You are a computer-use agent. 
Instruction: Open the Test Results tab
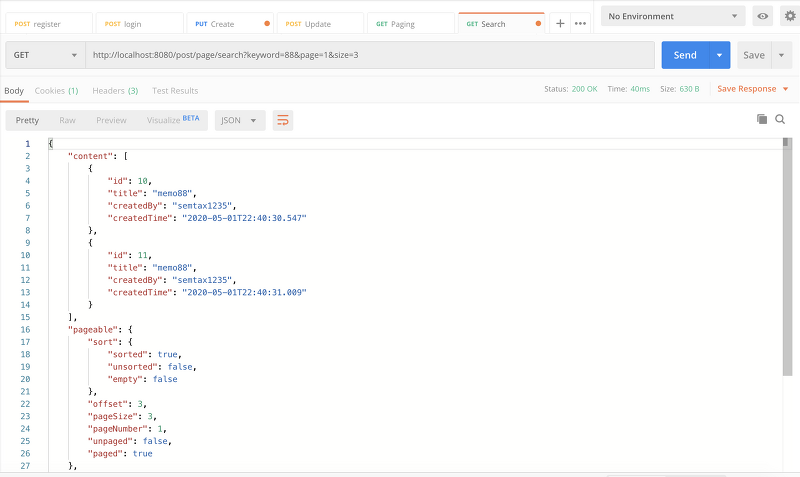click(175, 91)
